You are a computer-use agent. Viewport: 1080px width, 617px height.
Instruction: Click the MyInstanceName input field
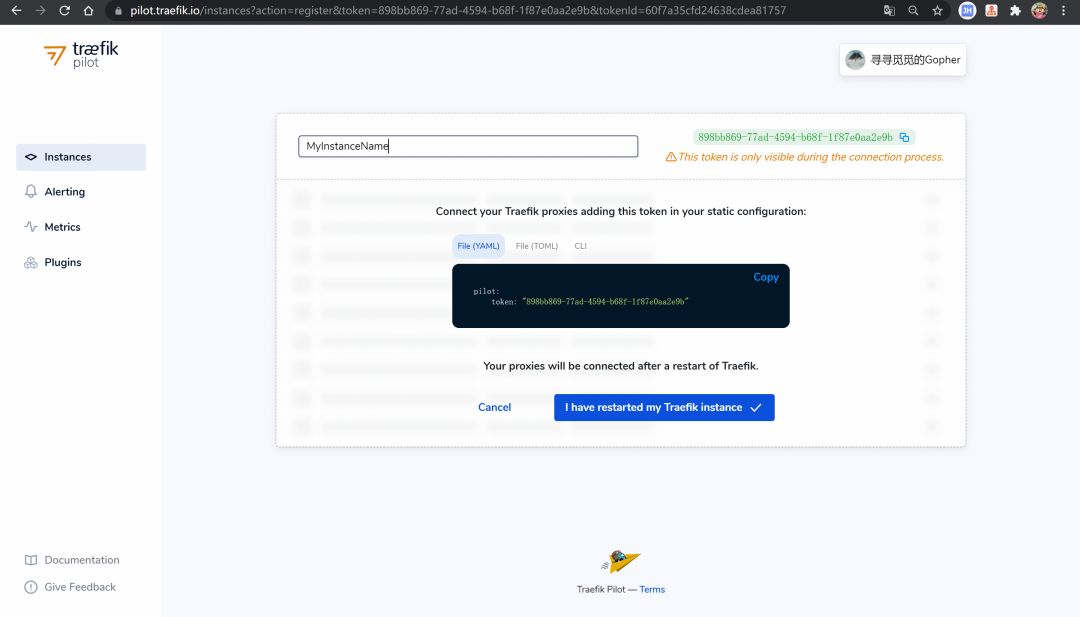(468, 146)
